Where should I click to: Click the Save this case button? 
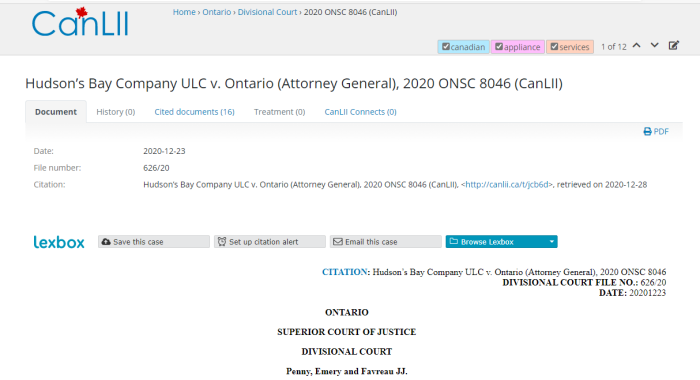coord(154,242)
